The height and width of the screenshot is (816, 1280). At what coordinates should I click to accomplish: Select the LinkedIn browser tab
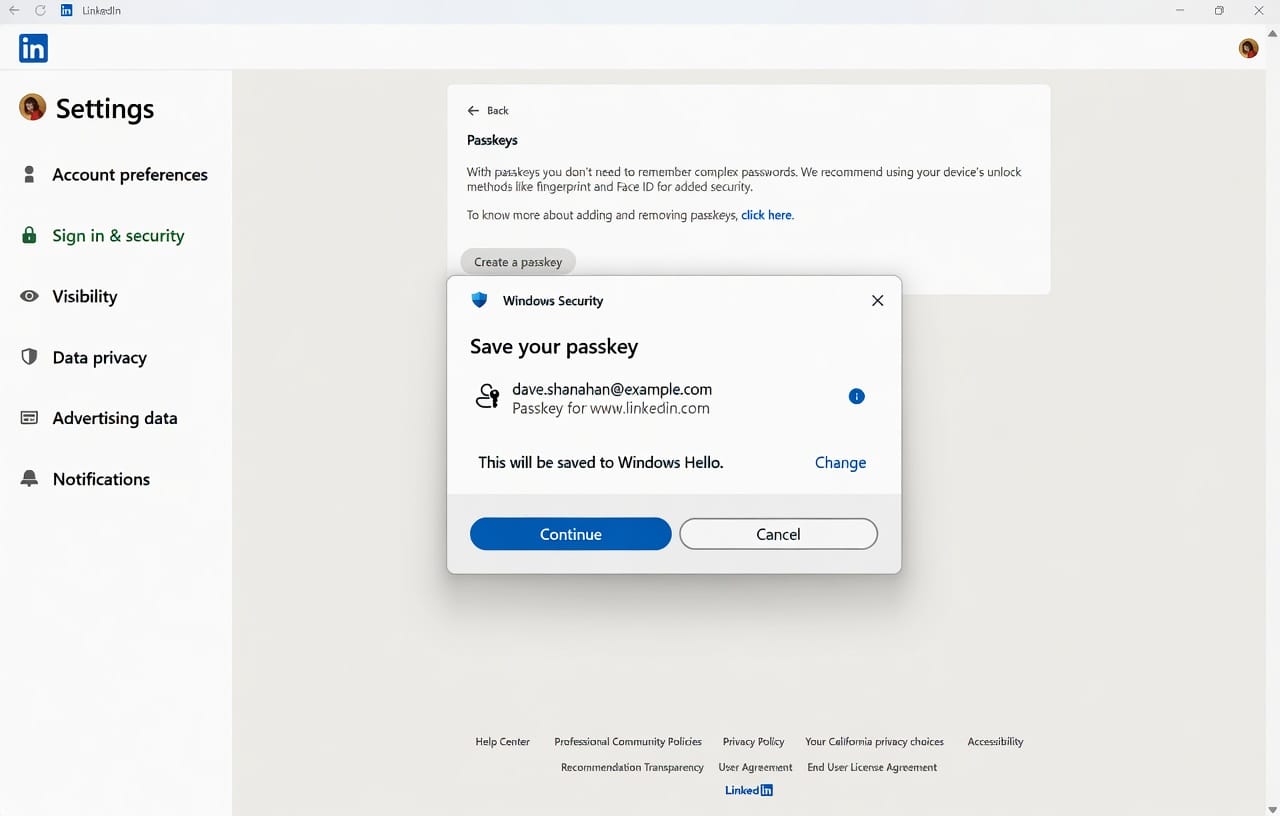(90, 10)
